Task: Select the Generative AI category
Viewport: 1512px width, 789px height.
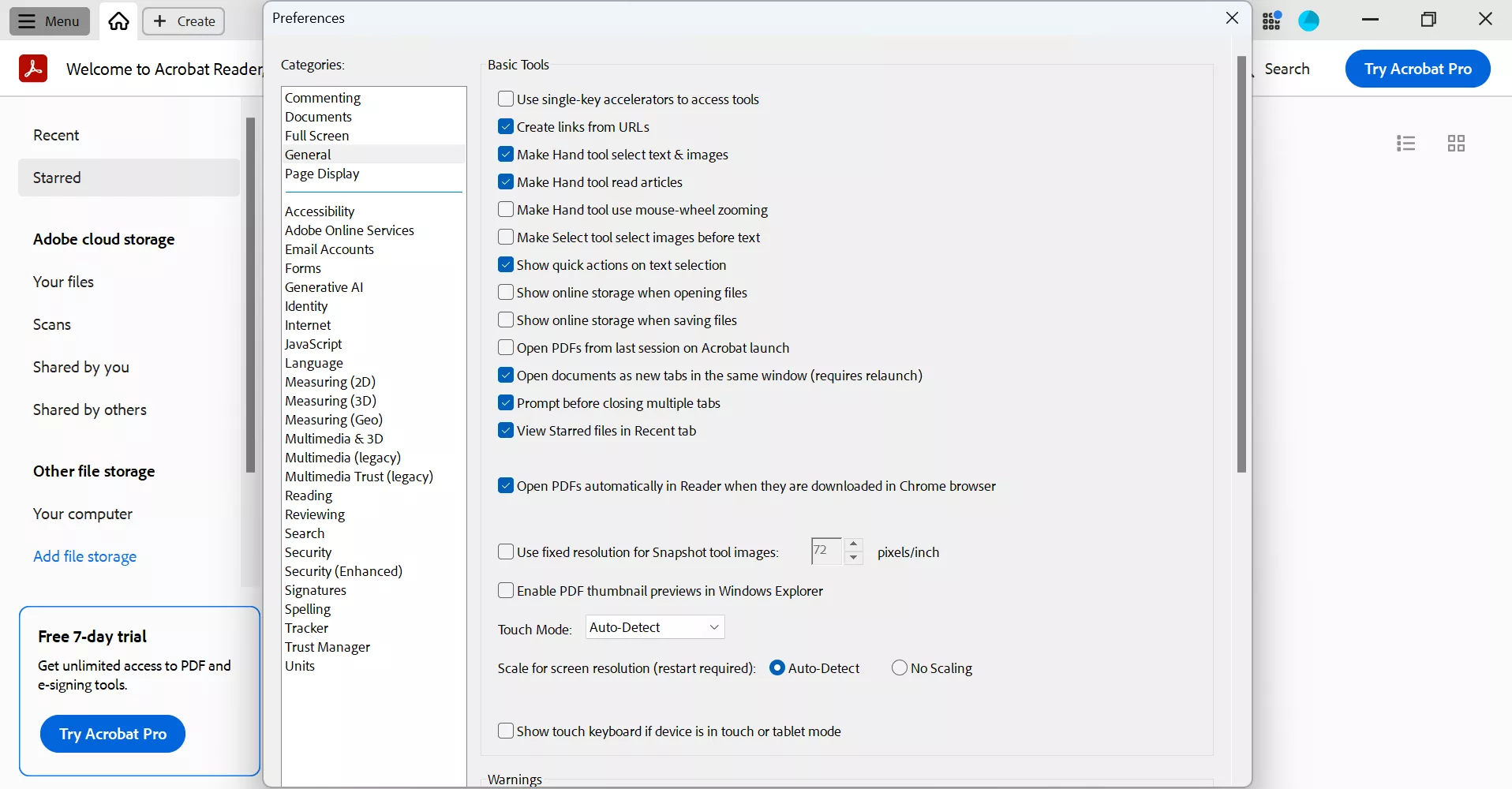Action: point(324,286)
